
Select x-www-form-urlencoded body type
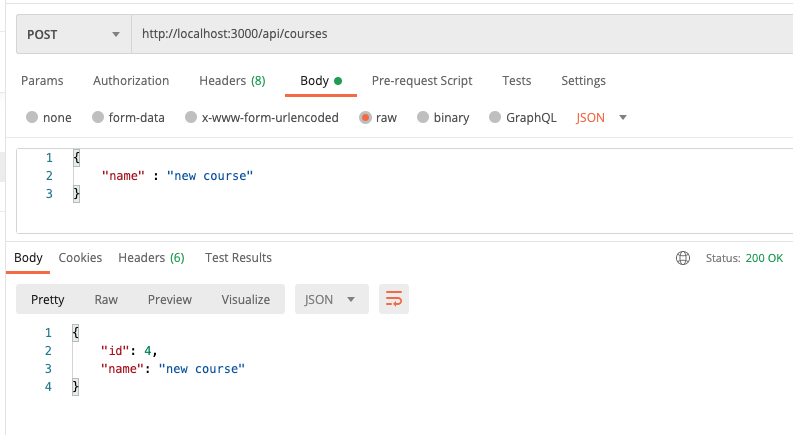coord(191,117)
